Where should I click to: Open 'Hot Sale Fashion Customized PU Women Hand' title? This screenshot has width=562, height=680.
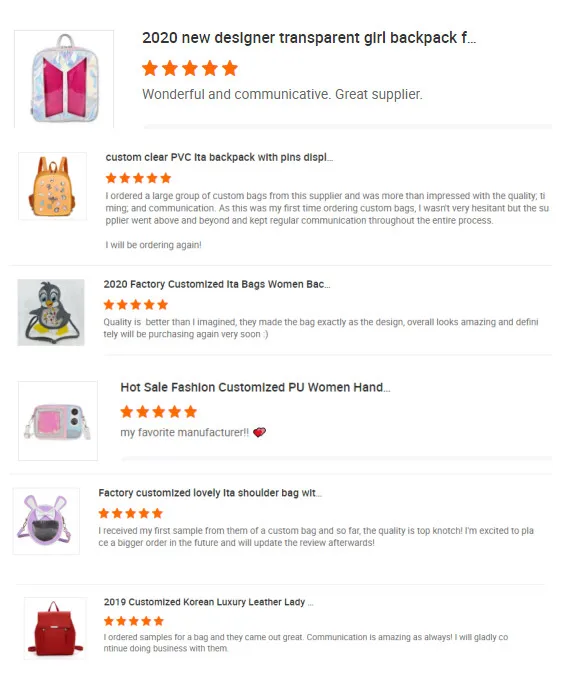pyautogui.click(x=255, y=387)
